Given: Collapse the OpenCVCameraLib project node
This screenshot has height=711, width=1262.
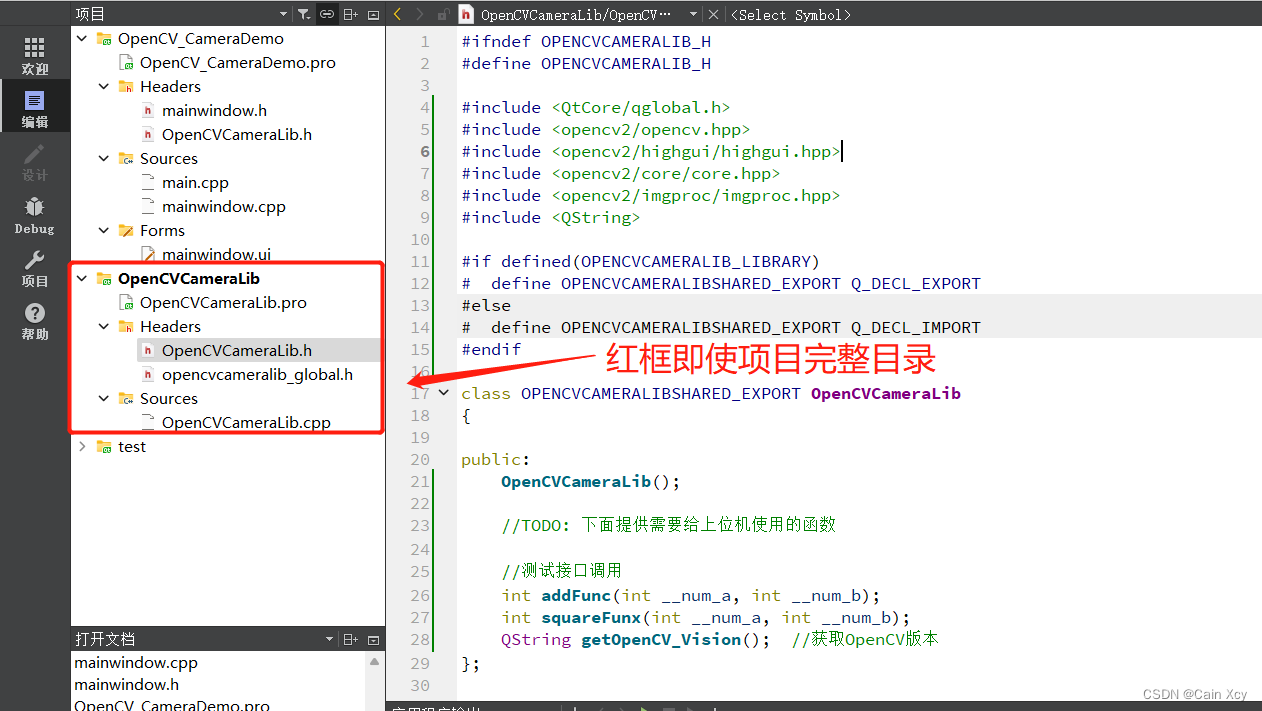Looking at the screenshot, I should (83, 278).
